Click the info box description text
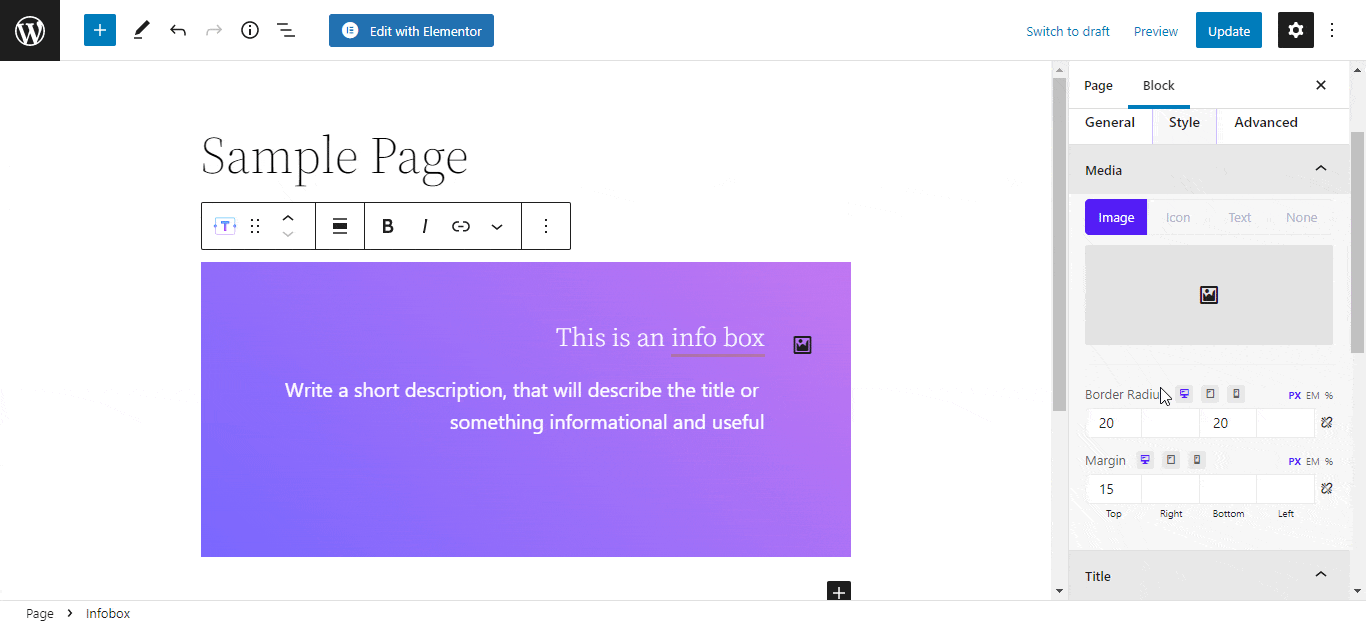This screenshot has height=625, width=1366. [x=524, y=406]
